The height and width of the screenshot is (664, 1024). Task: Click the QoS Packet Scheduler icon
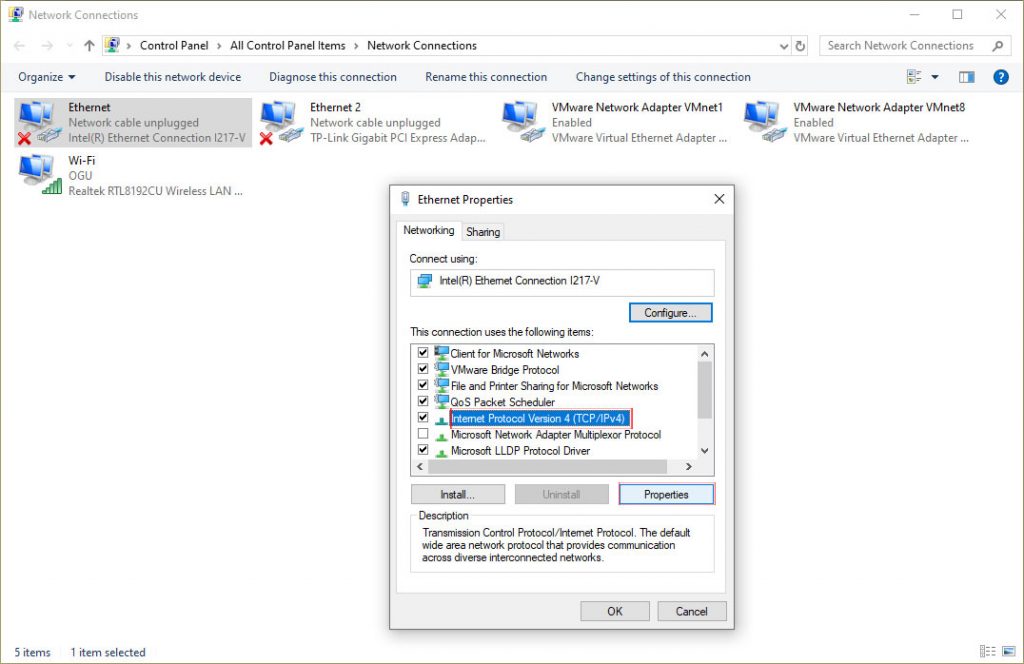click(x=441, y=401)
